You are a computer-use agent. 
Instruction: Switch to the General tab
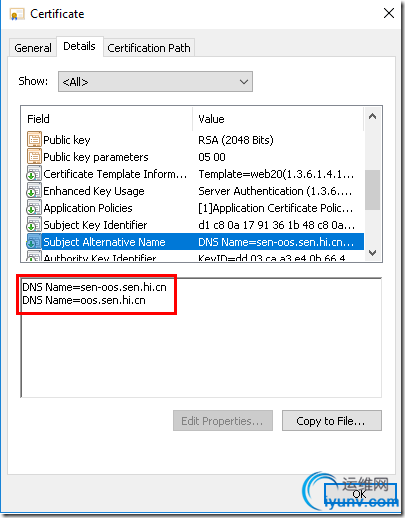point(33,48)
